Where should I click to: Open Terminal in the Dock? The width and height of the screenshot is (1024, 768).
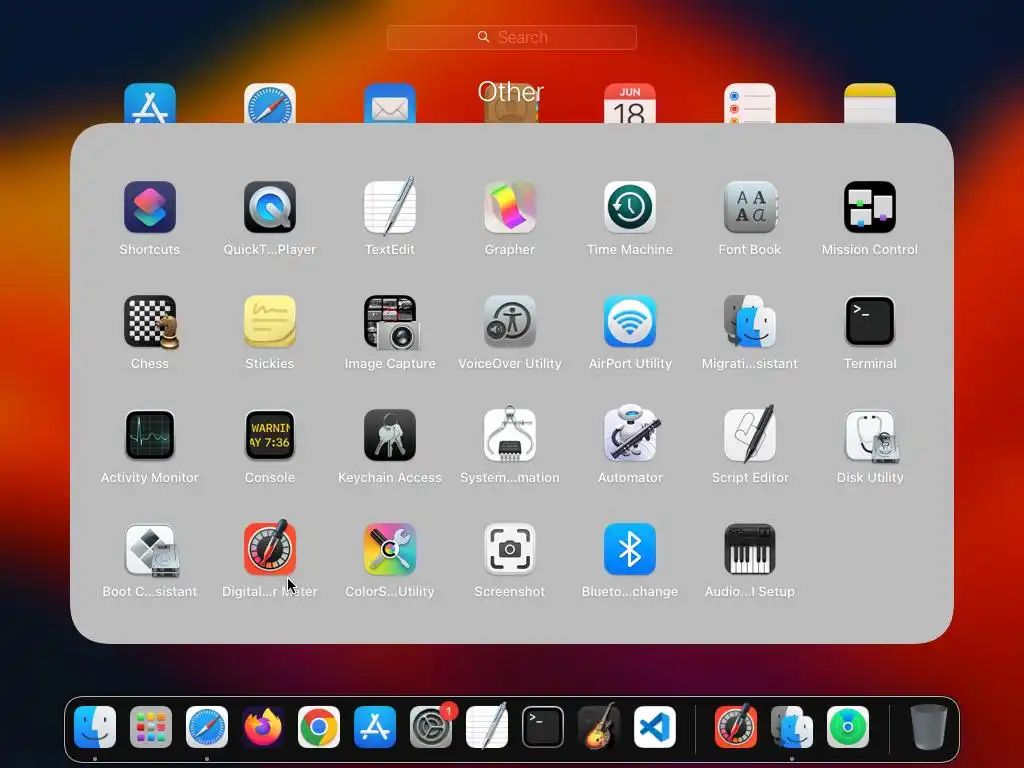[543, 727]
